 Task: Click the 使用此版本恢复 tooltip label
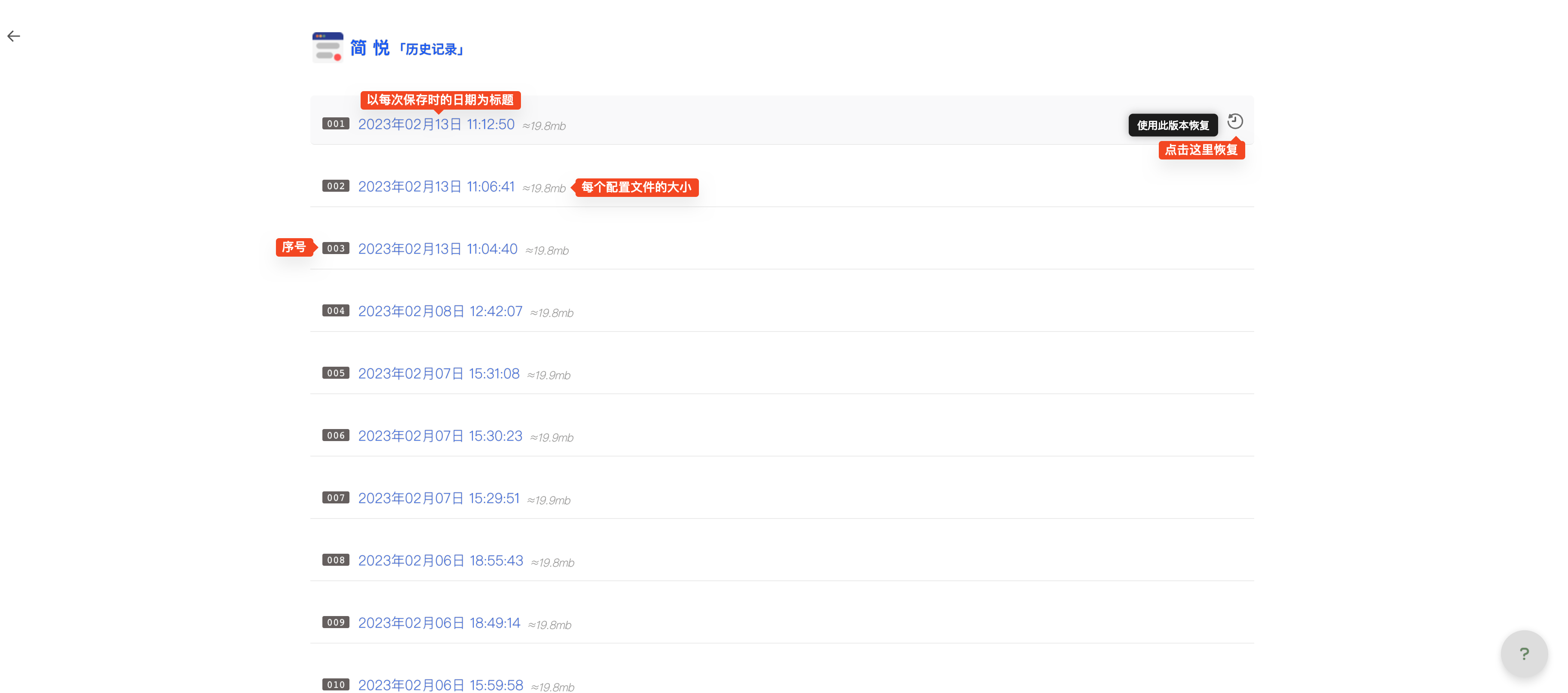pos(1173,125)
